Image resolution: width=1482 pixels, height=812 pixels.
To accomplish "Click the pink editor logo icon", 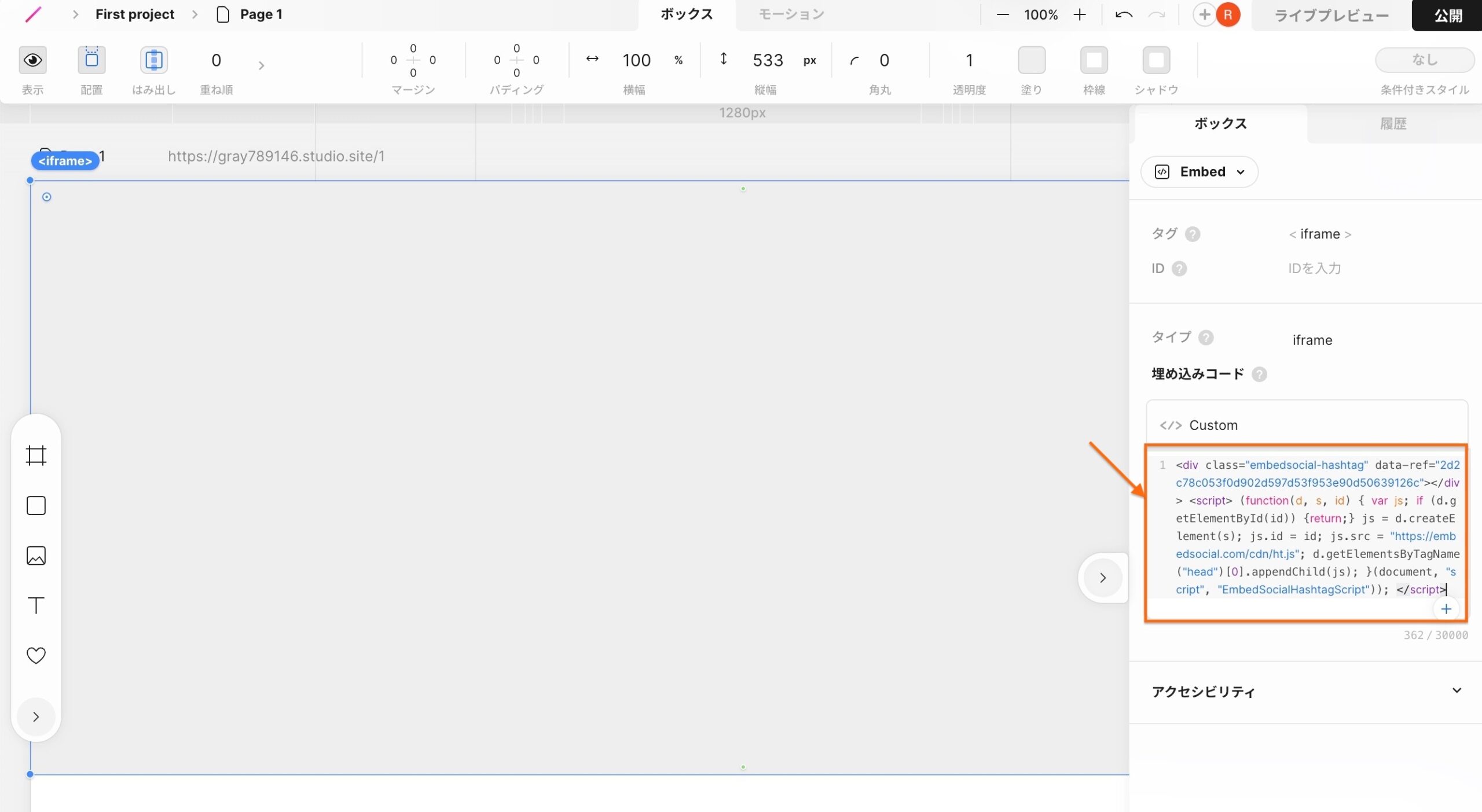I will (x=33, y=14).
